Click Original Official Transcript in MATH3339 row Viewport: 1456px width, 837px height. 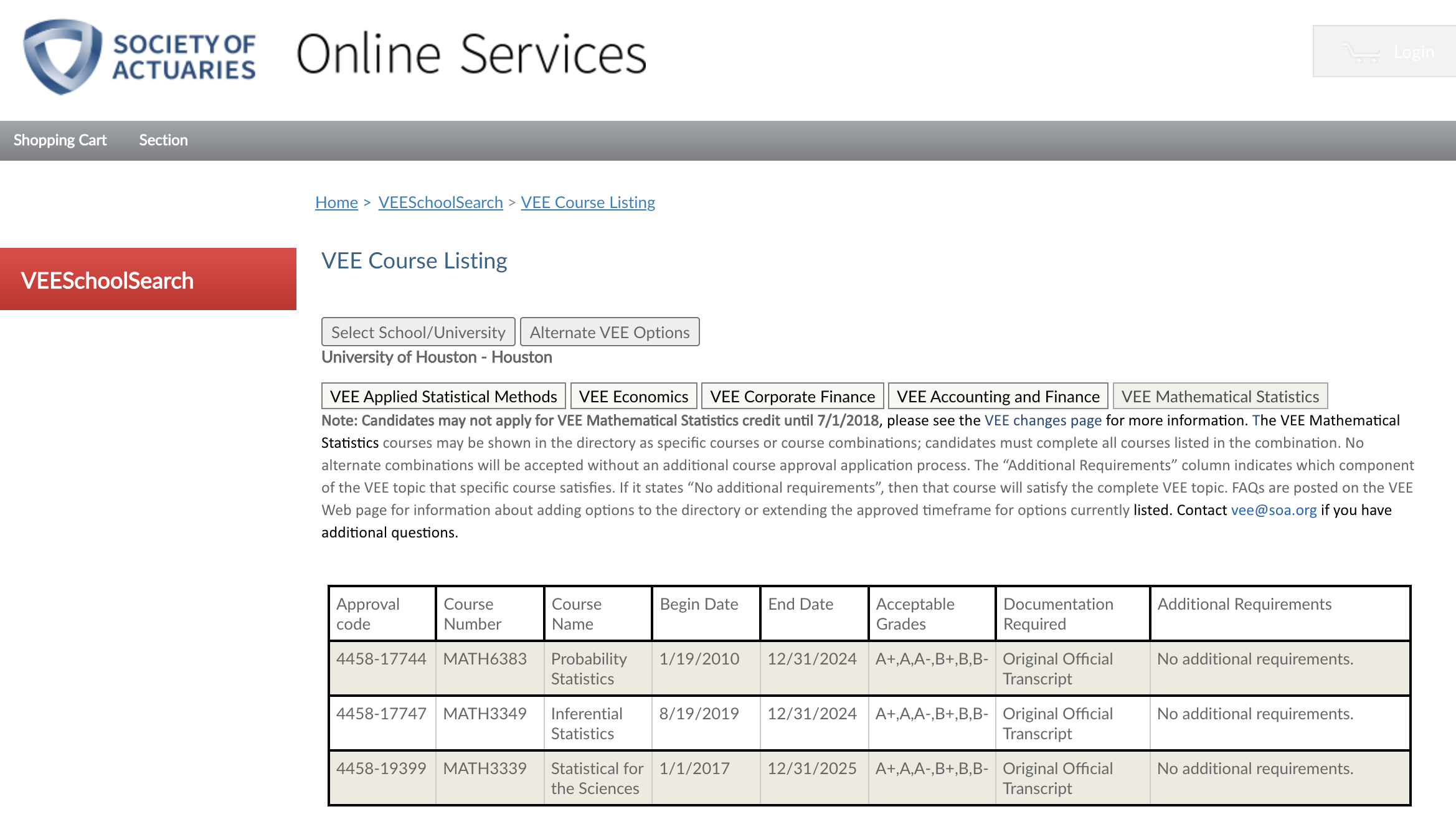pyautogui.click(x=1057, y=778)
